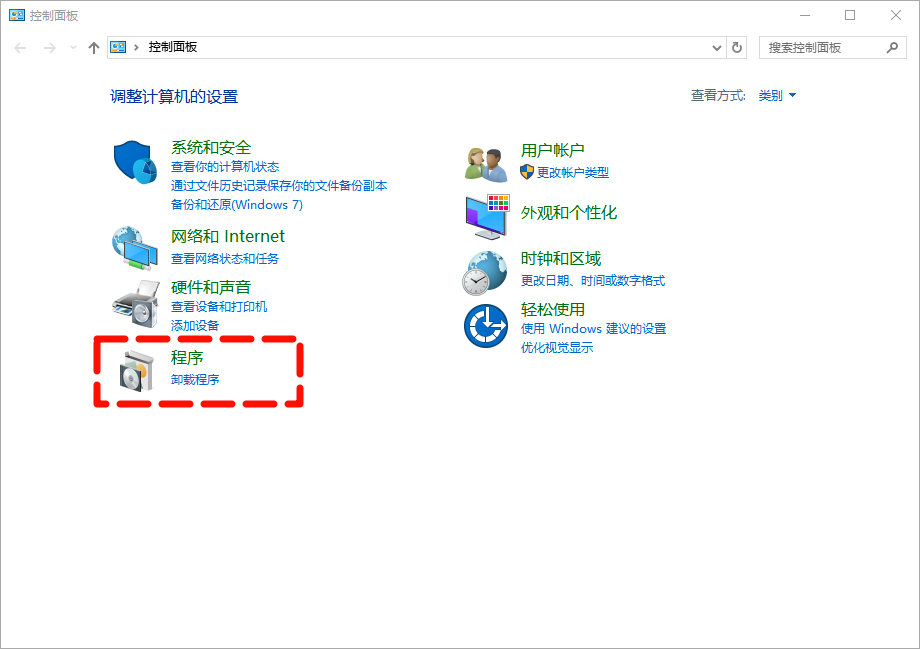The width and height of the screenshot is (920, 649).
Task: Open 通过文件历史记录保存你的文件备份副本
Action: pos(279,185)
